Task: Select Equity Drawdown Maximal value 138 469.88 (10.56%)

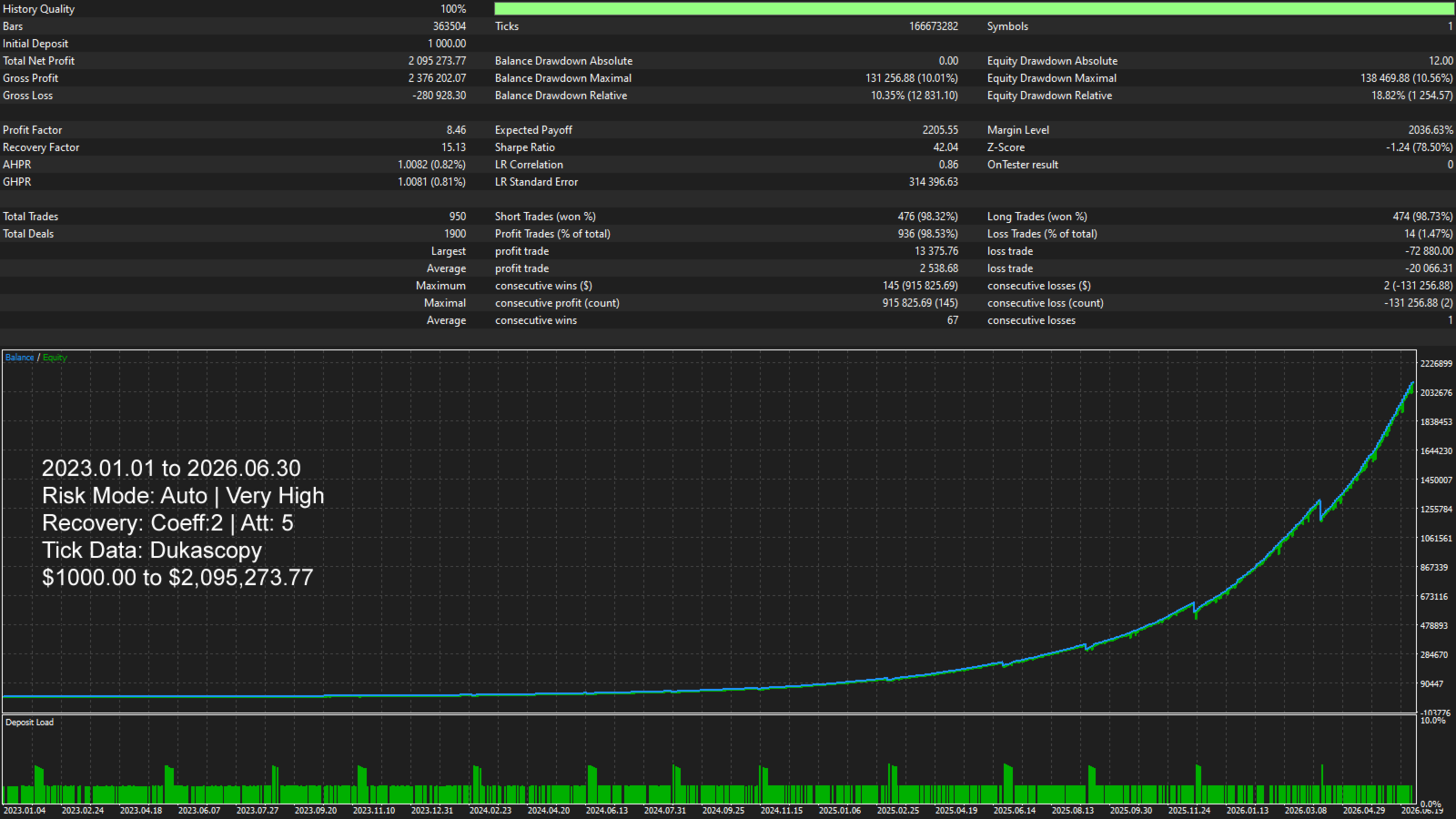Action: coord(1407,78)
